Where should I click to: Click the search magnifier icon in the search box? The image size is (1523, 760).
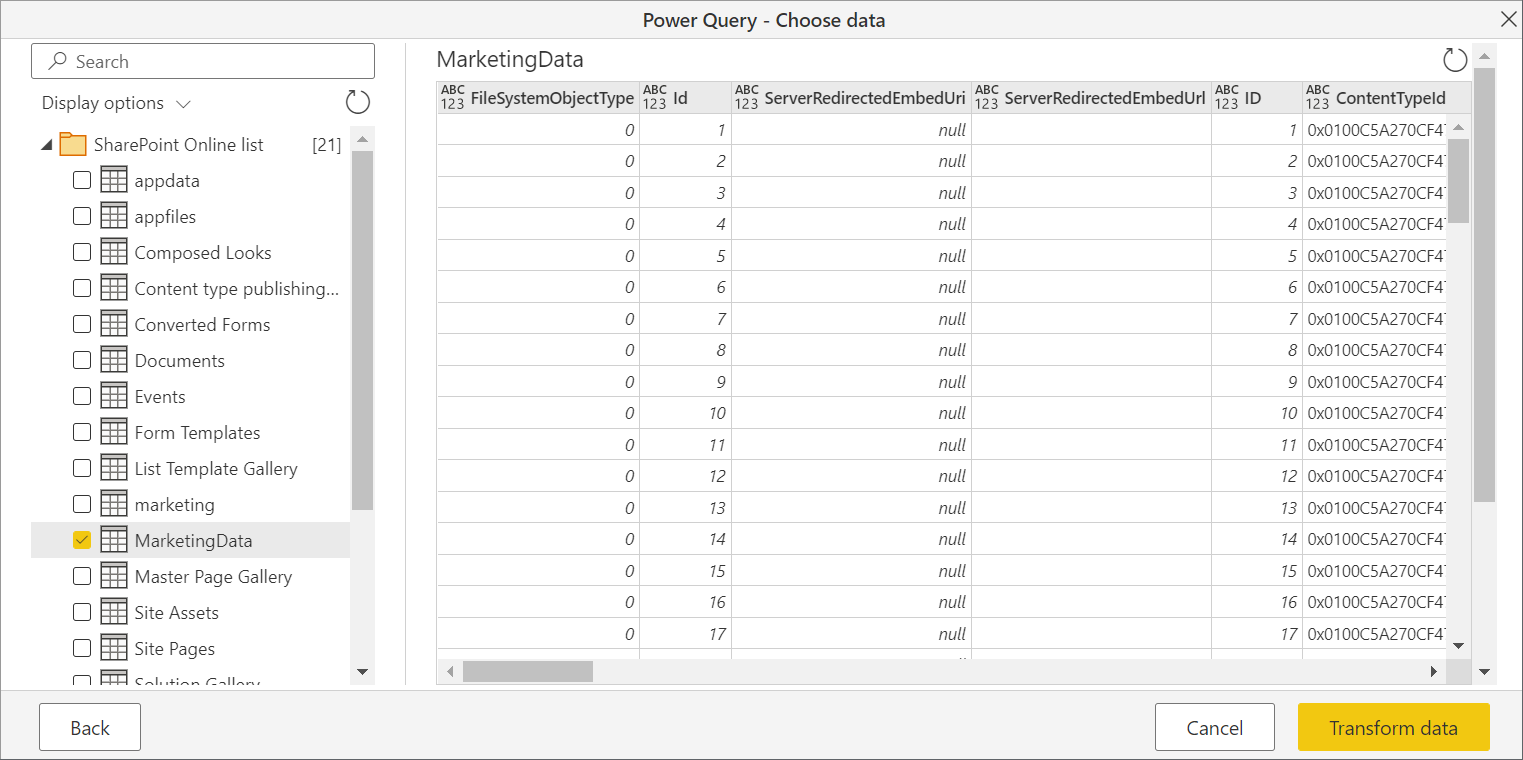pyautogui.click(x=56, y=61)
